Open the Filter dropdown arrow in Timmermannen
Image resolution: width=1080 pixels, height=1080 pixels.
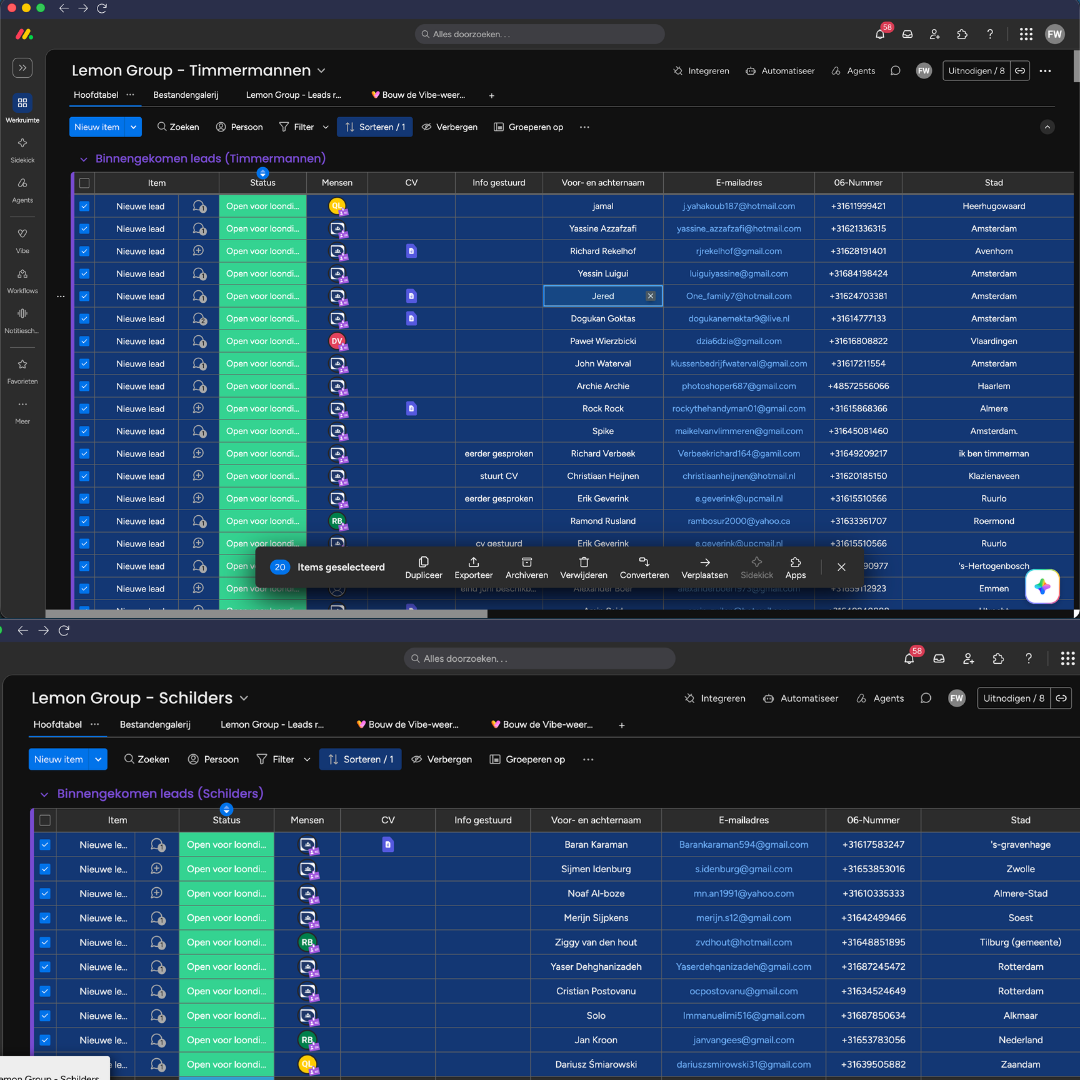pyautogui.click(x=326, y=127)
